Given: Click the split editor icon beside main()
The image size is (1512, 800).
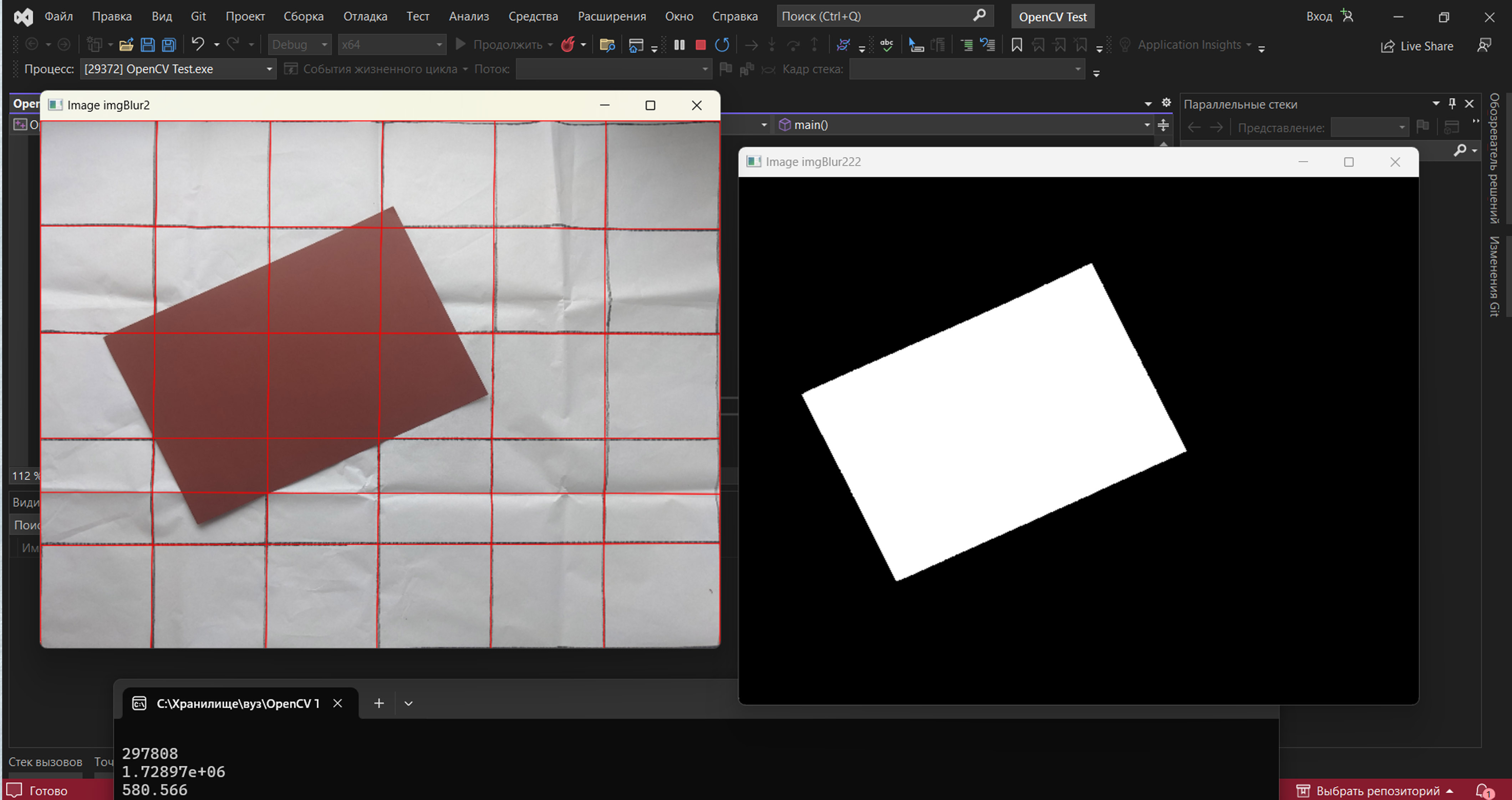Looking at the screenshot, I should [1164, 125].
